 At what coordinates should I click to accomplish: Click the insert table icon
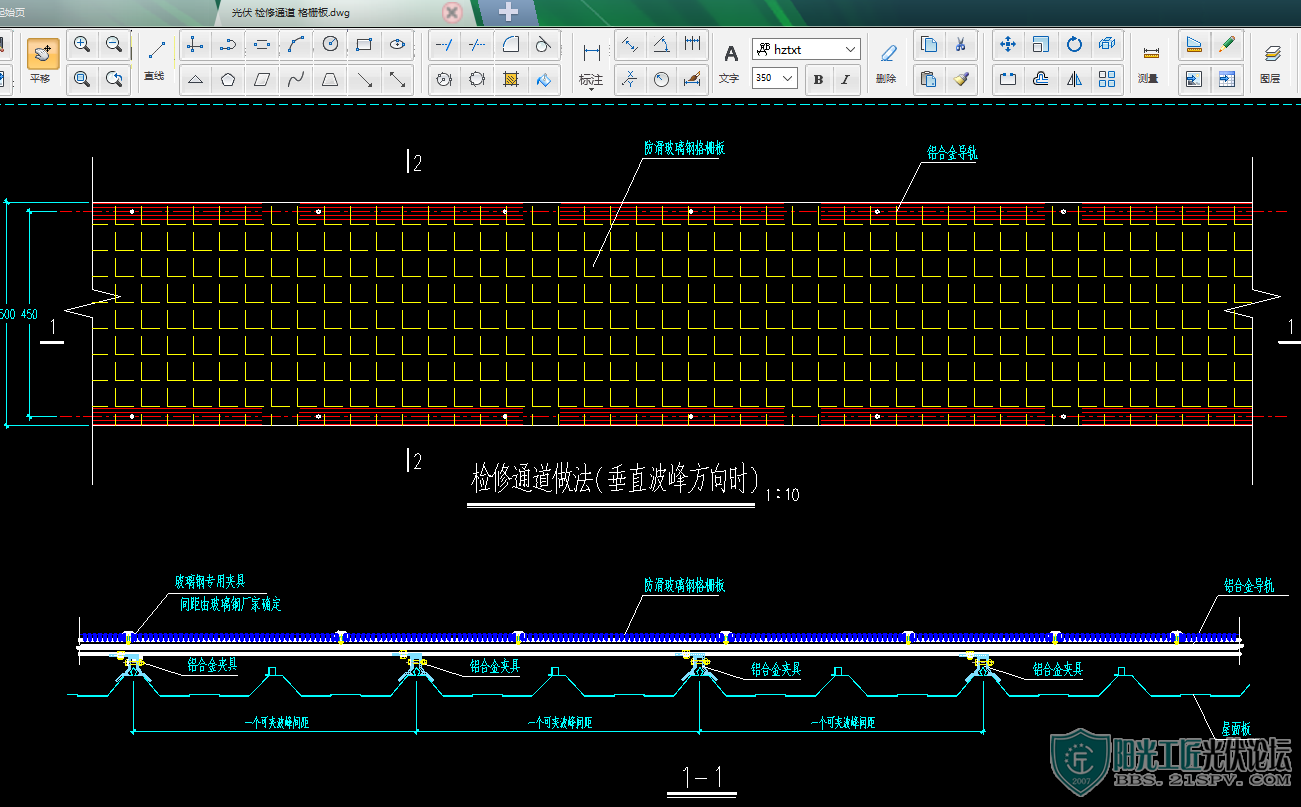(x=1226, y=79)
